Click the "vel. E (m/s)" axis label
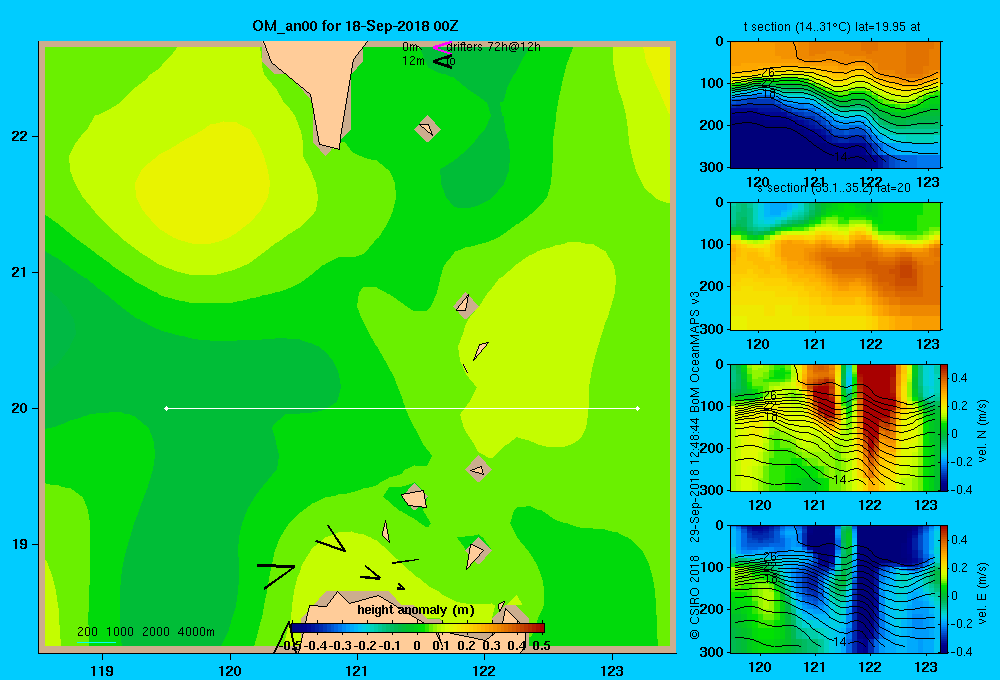Viewport: 1000px width, 680px height. pyautogui.click(x=982, y=593)
